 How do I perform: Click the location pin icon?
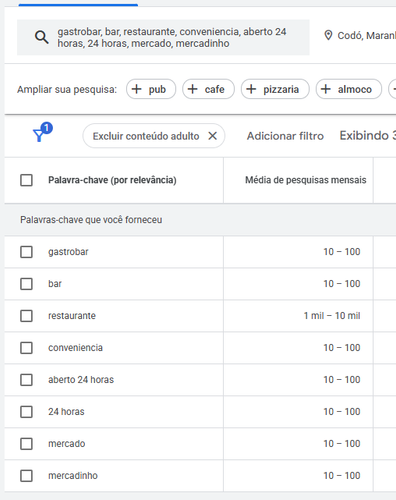(328, 35)
